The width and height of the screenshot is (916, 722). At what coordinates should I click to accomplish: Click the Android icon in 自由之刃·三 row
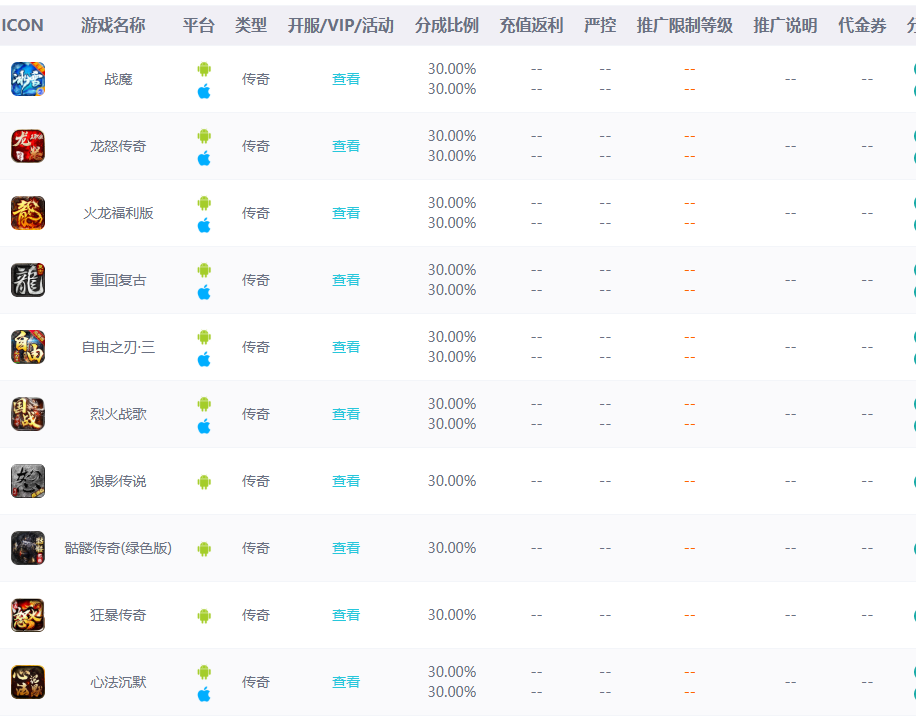(x=204, y=337)
